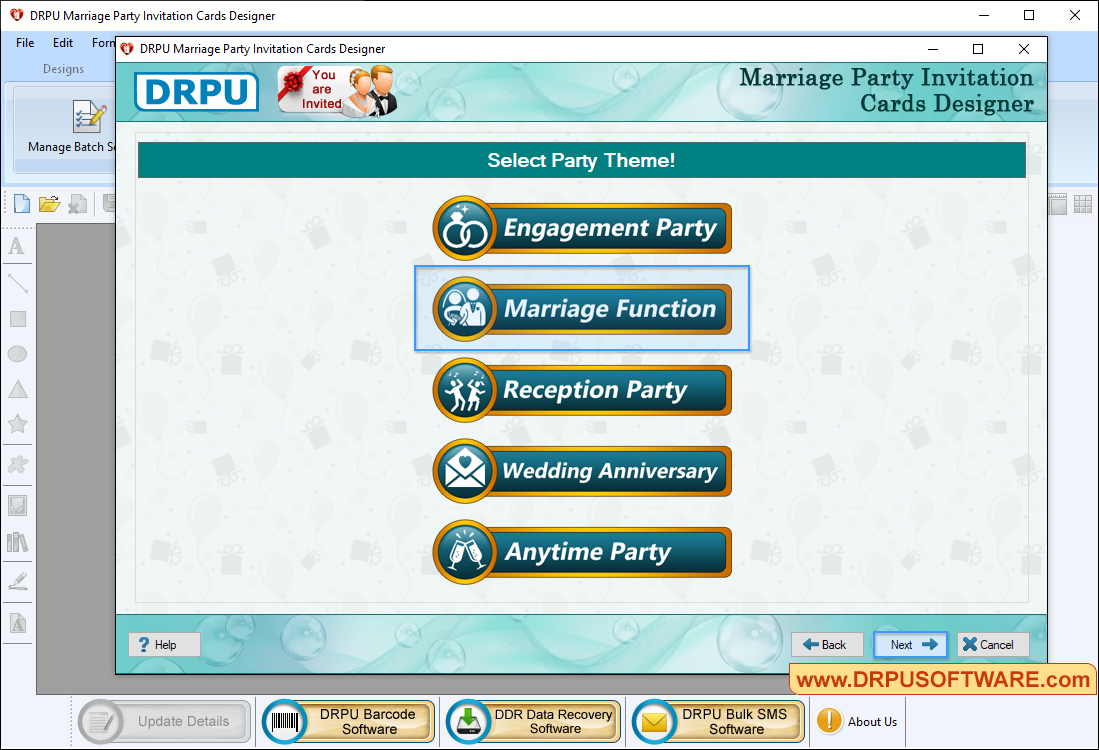
Task: Open the File menu
Action: click(24, 43)
